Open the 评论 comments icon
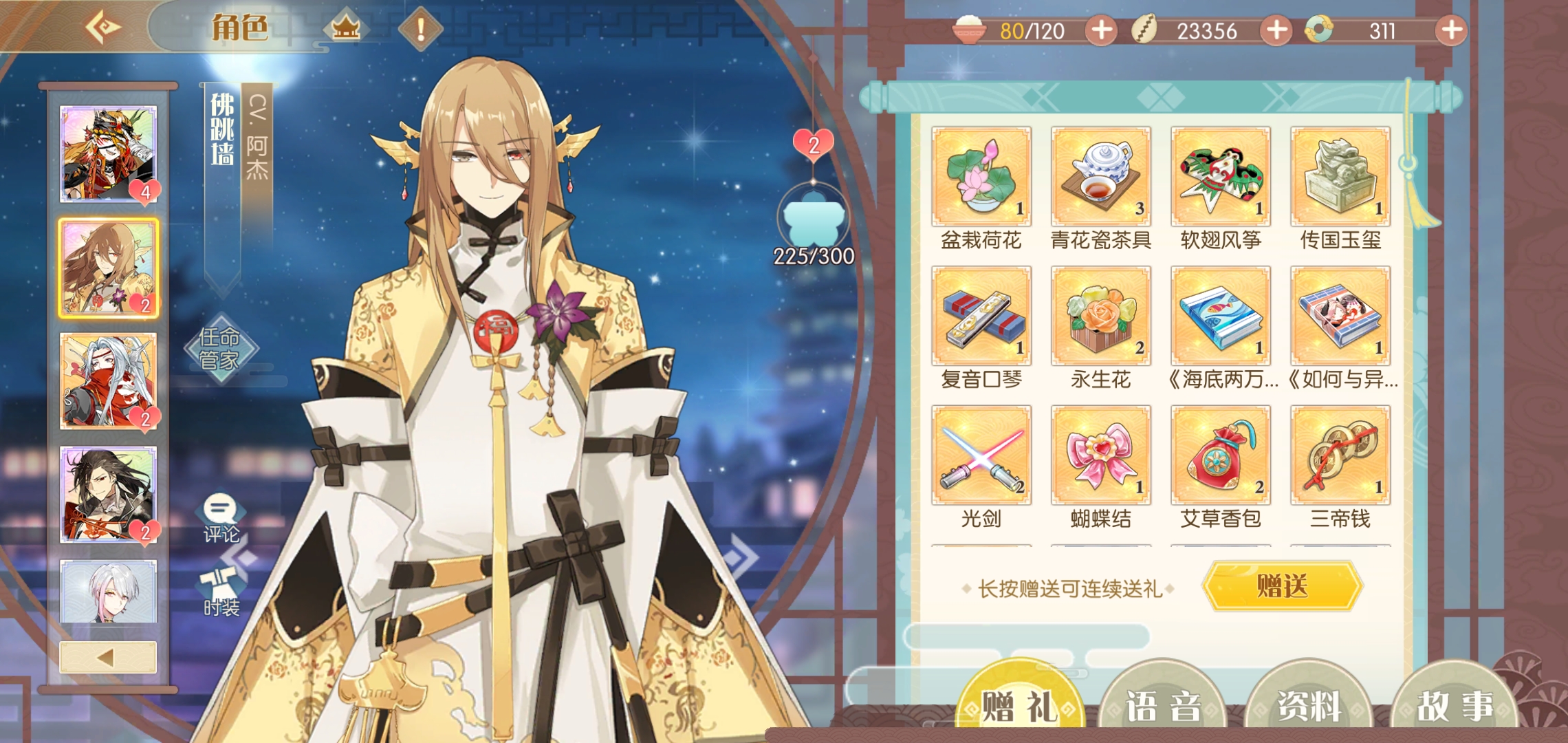 tap(221, 518)
